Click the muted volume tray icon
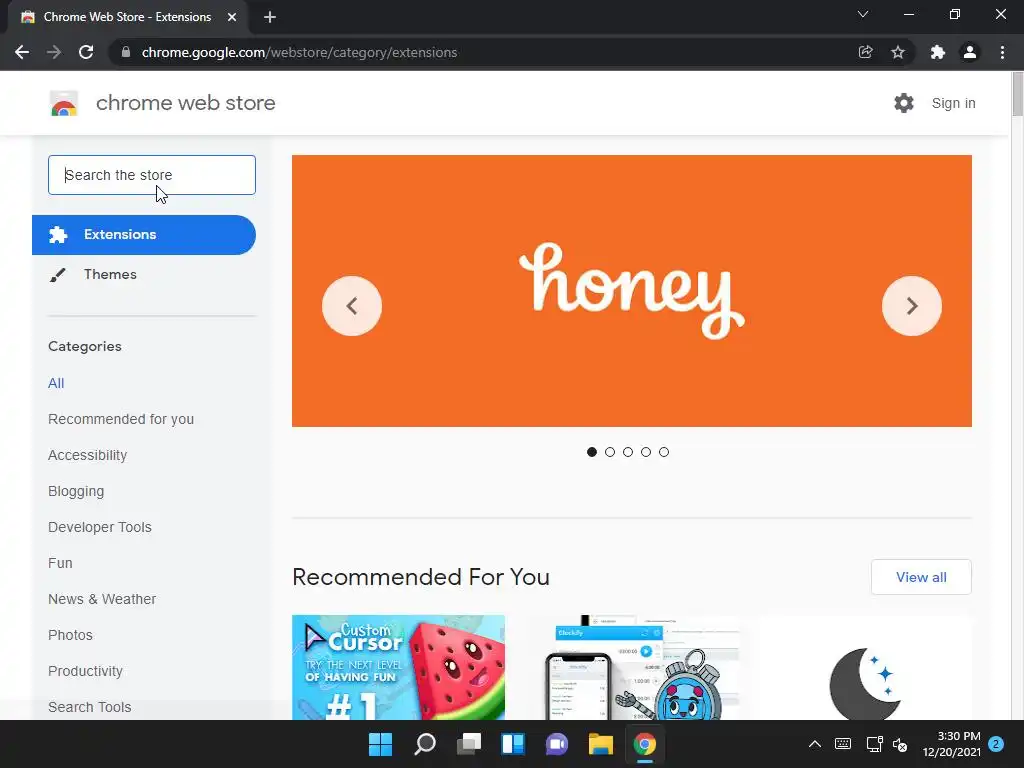This screenshot has width=1024, height=768. coord(900,744)
